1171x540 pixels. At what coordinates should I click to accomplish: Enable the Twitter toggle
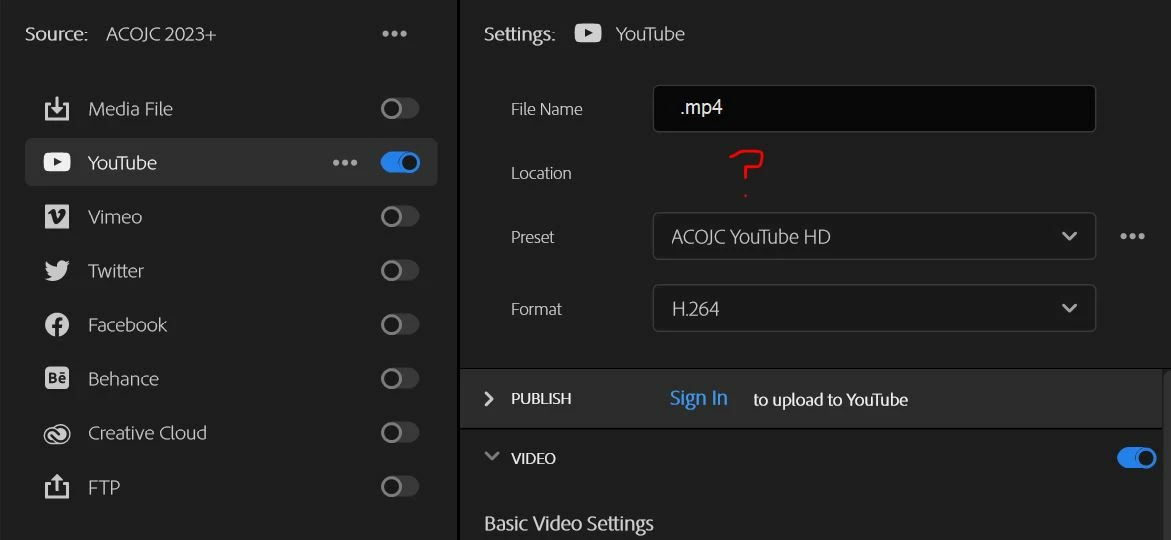pos(400,270)
